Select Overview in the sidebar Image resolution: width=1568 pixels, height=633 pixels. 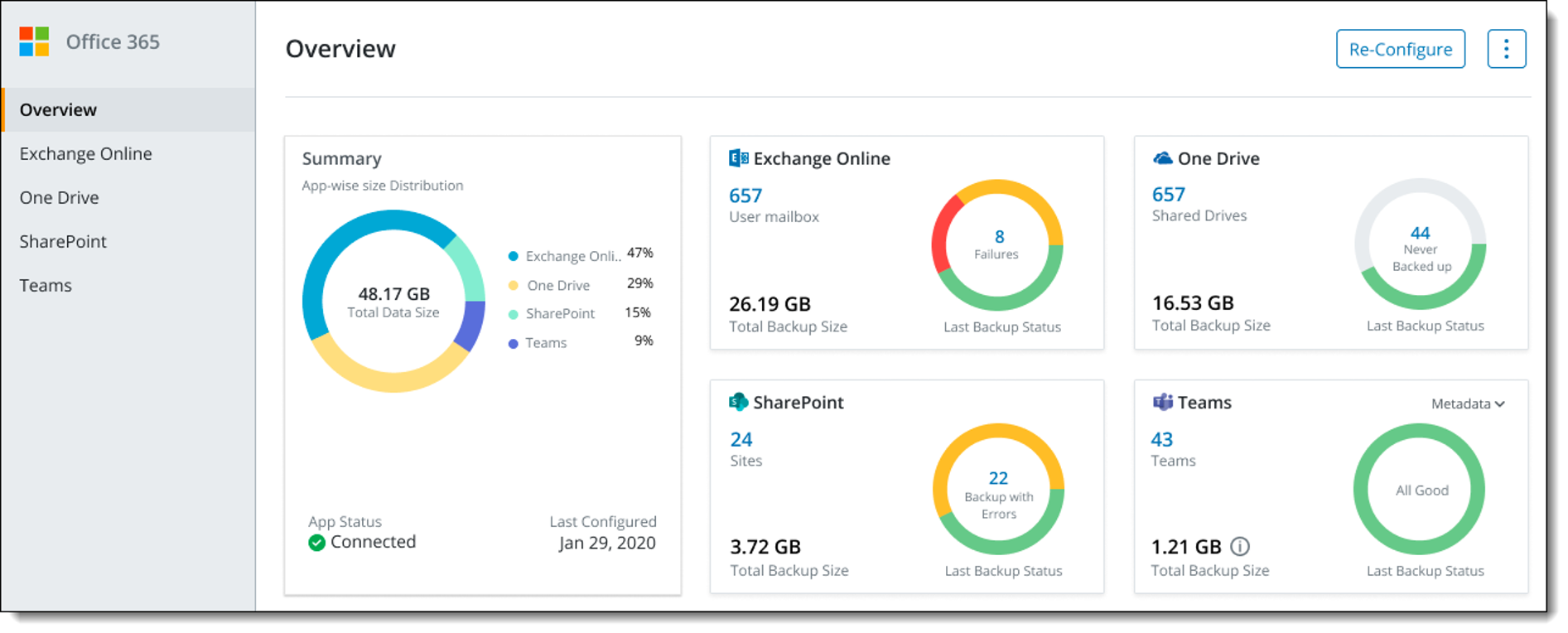128,109
